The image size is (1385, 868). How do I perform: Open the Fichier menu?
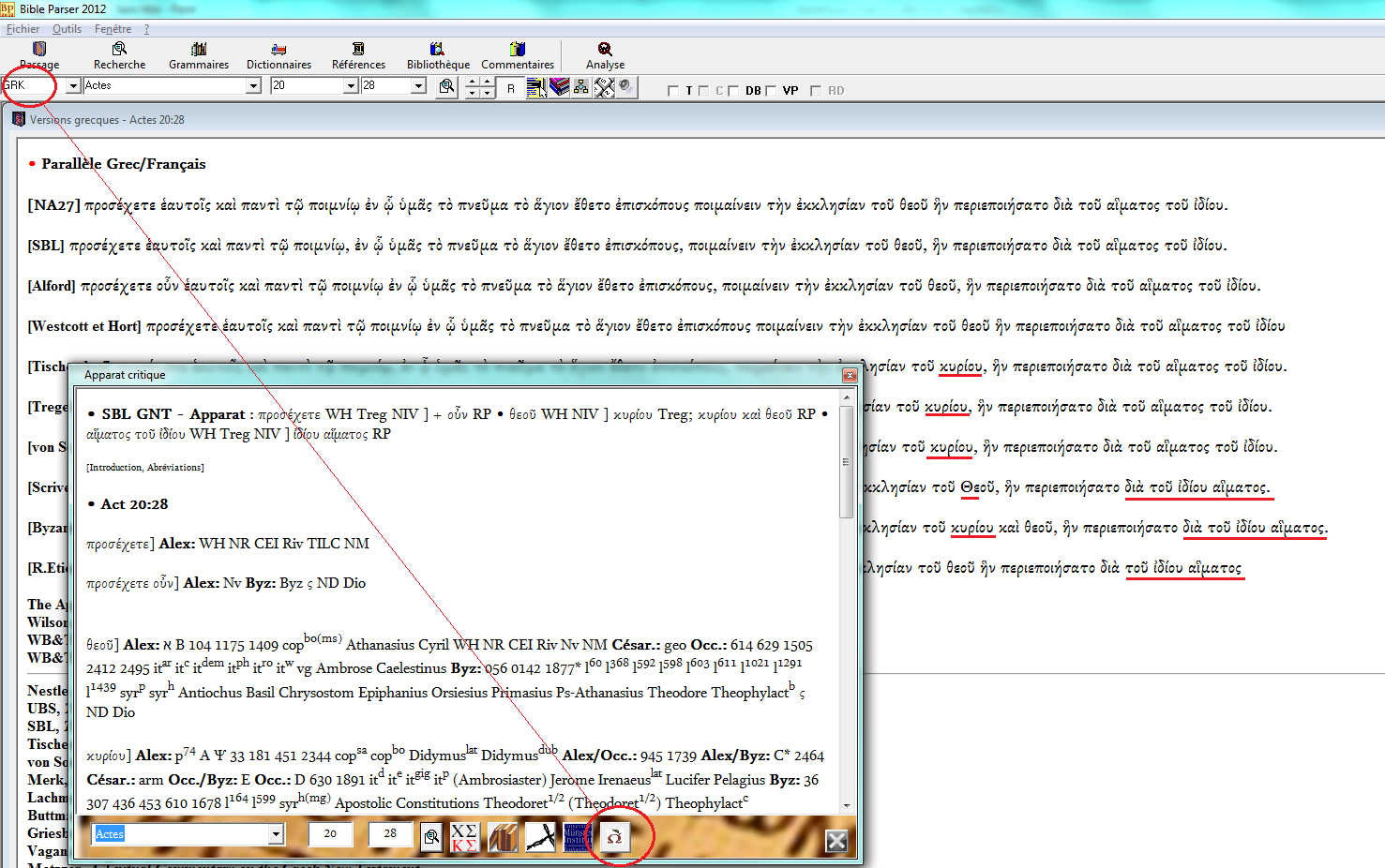23,29
